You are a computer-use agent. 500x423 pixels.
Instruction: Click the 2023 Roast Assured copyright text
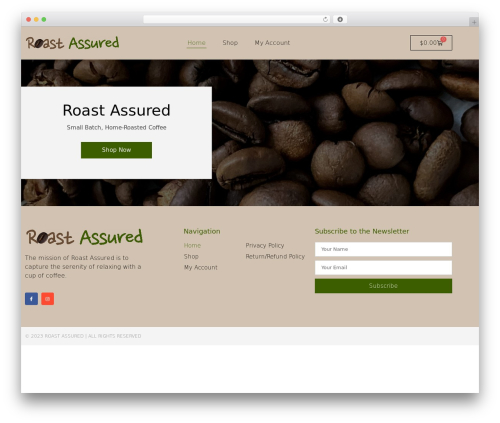(x=83, y=336)
